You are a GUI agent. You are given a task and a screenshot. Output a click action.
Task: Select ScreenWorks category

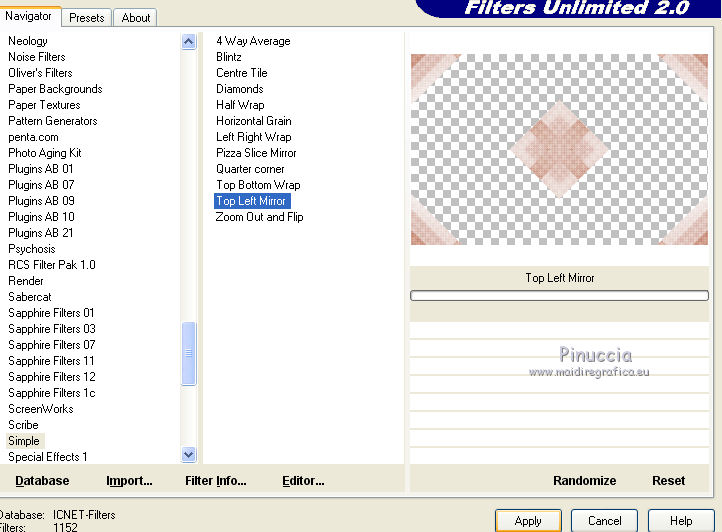tap(41, 409)
